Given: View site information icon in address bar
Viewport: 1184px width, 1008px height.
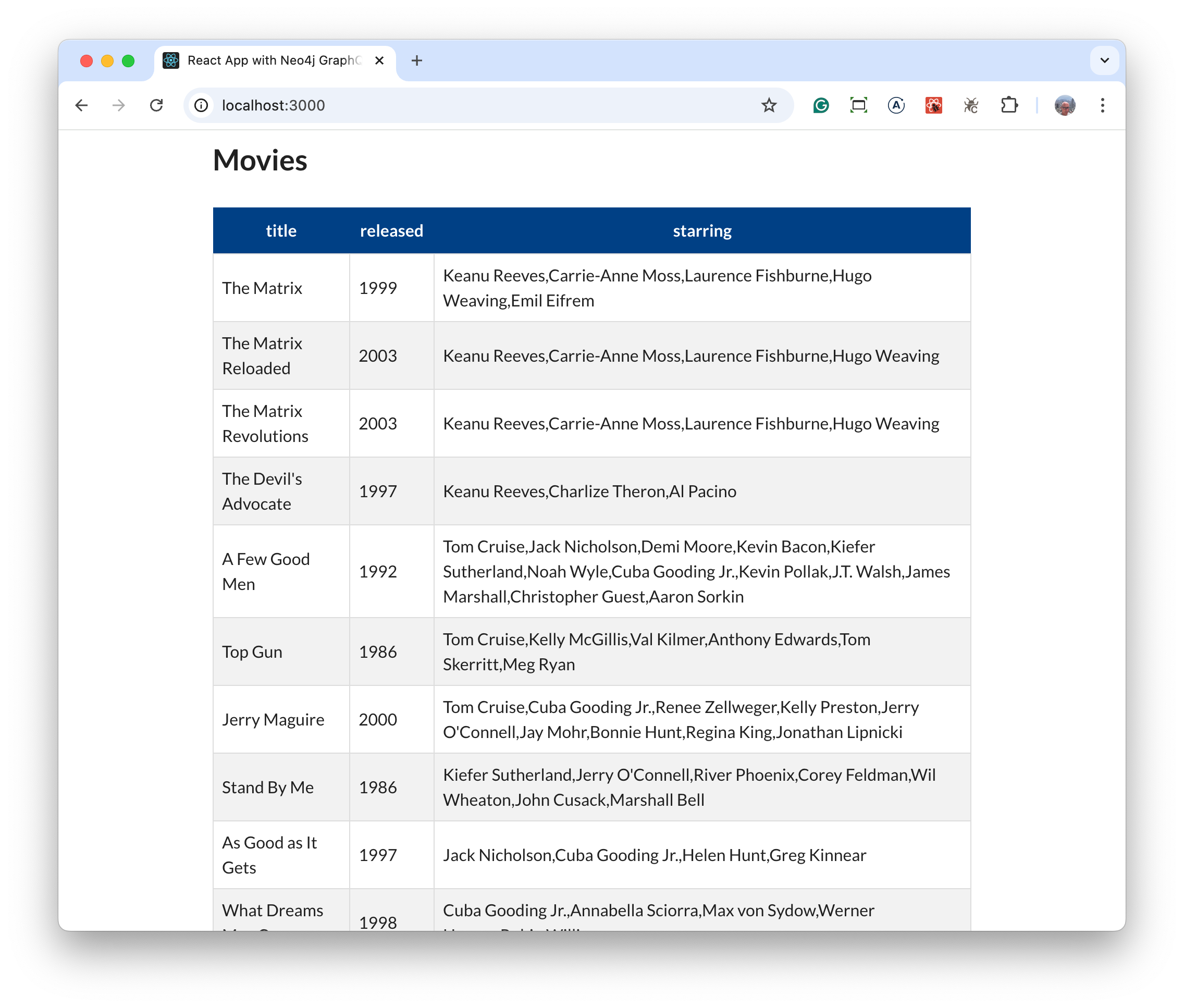Looking at the screenshot, I should pos(201,105).
